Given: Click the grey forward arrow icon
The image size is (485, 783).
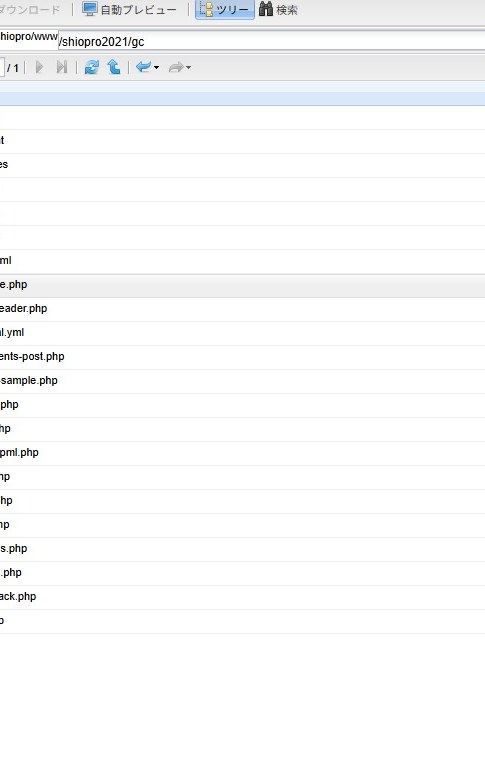Looking at the screenshot, I should click(x=176, y=67).
